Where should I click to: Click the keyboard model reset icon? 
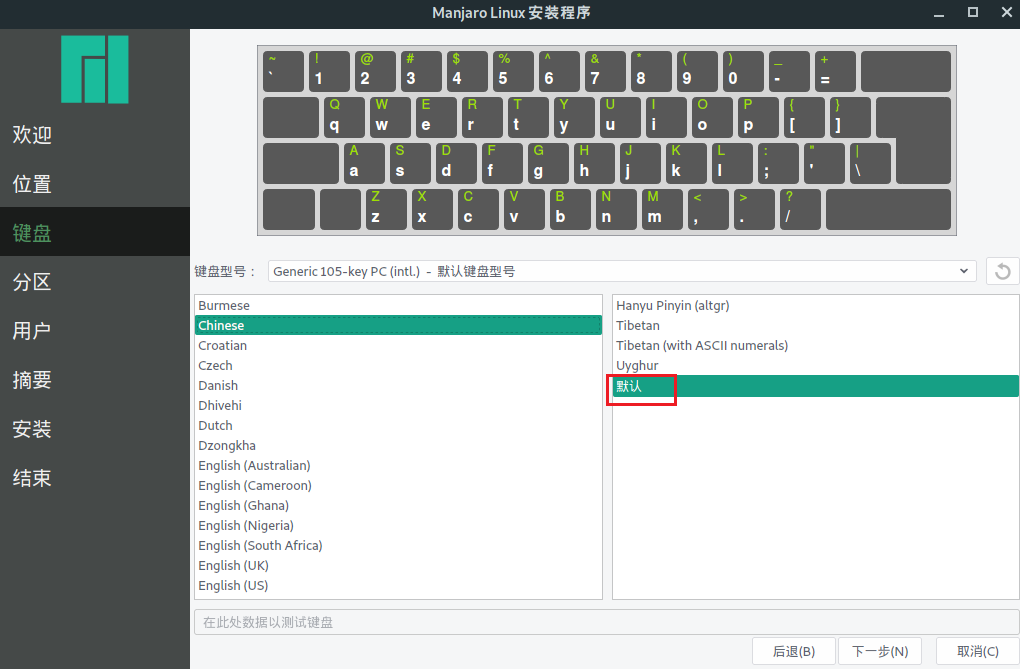1001,270
